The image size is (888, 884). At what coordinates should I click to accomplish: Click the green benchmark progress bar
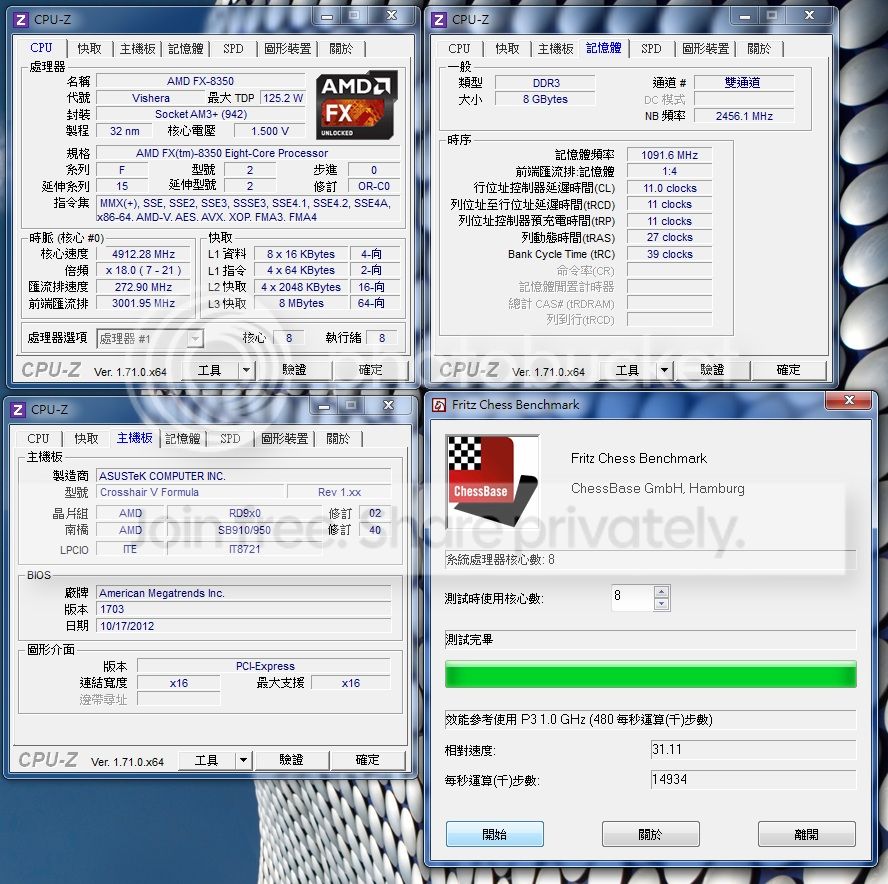click(650, 674)
